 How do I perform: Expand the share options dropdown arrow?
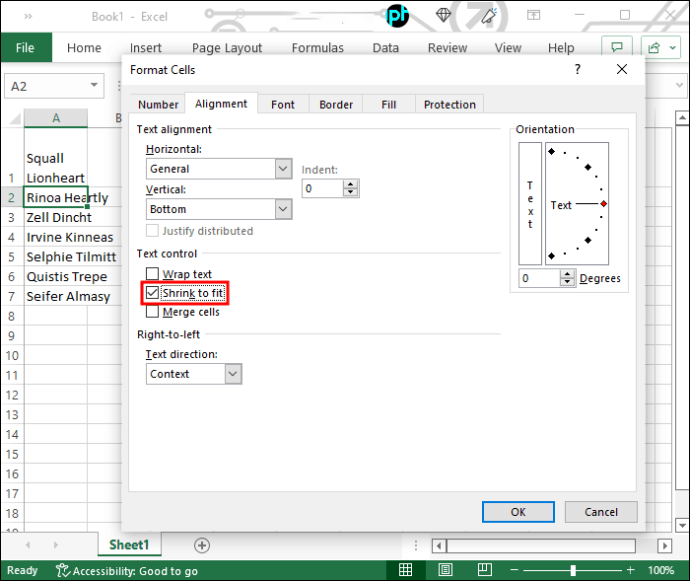pyautogui.click(x=672, y=47)
